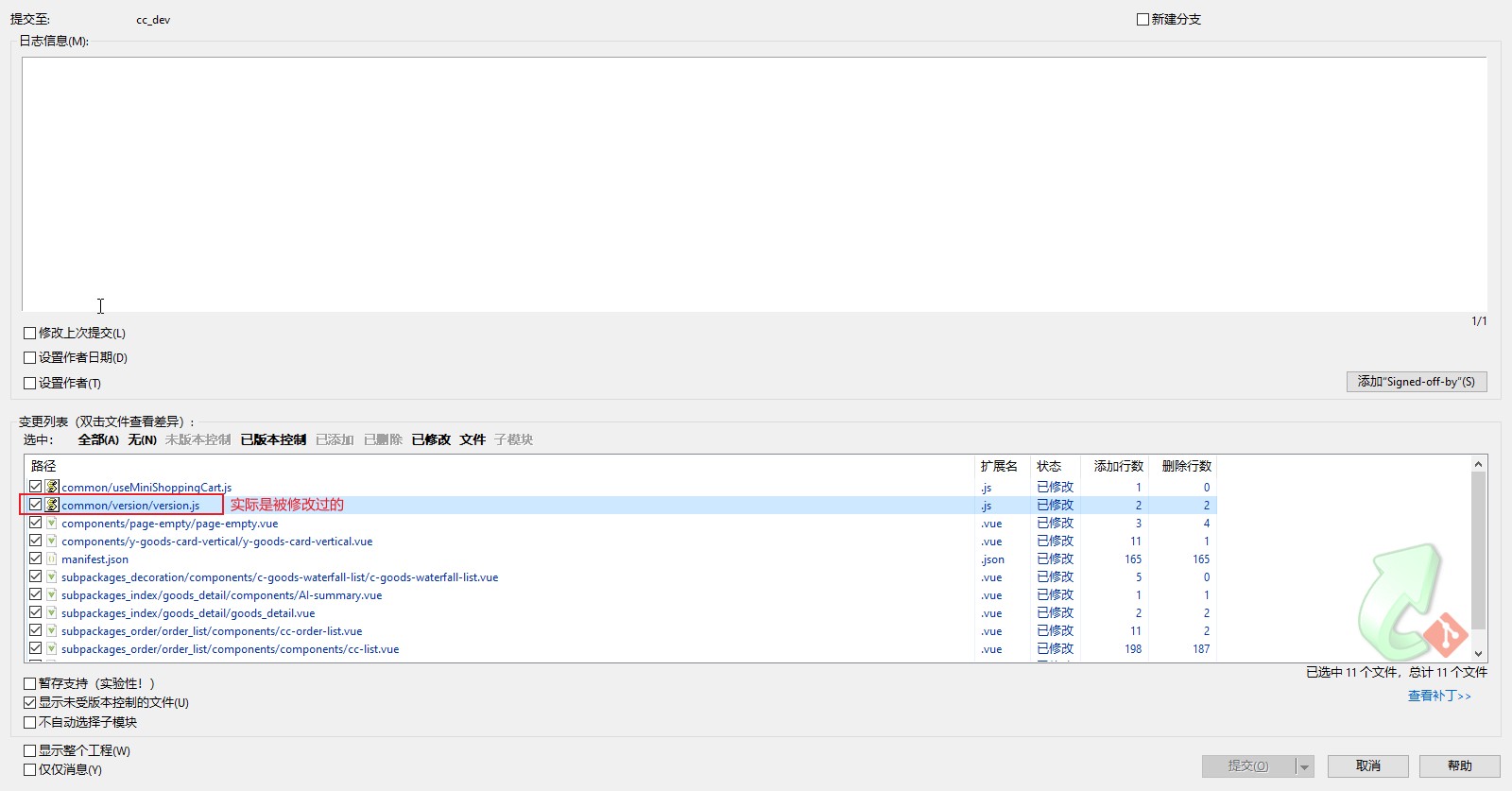This screenshot has width=1512, height=791.
Task: Click the Vue file icon for page-empty.vue
Action: tap(52, 524)
